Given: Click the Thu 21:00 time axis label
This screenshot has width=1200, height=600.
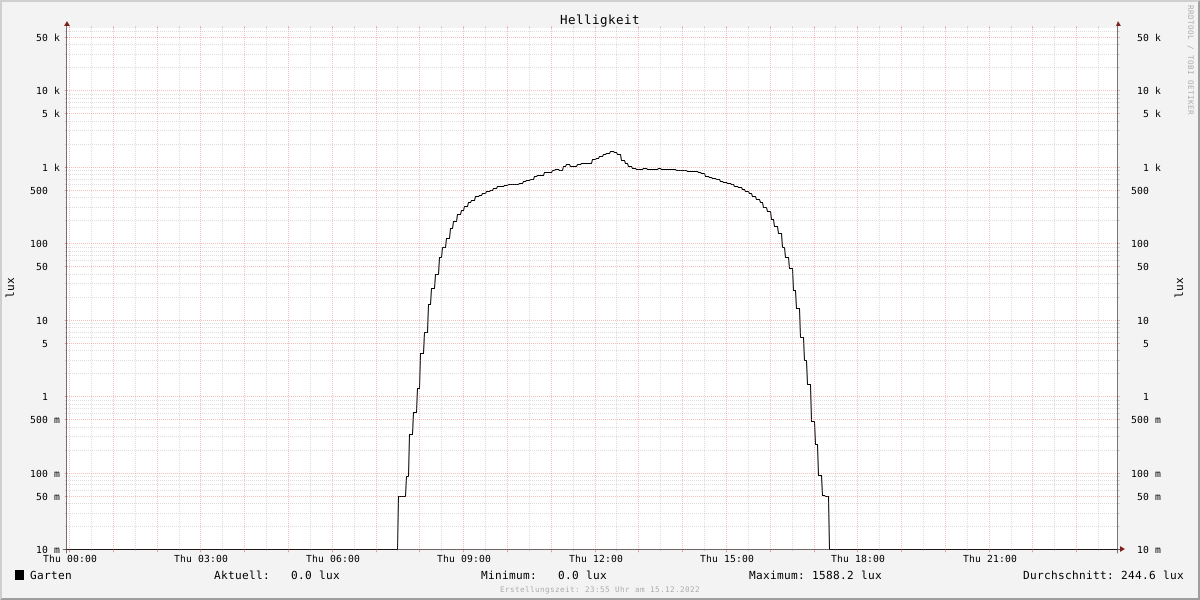Looking at the screenshot, I should pos(990,559).
